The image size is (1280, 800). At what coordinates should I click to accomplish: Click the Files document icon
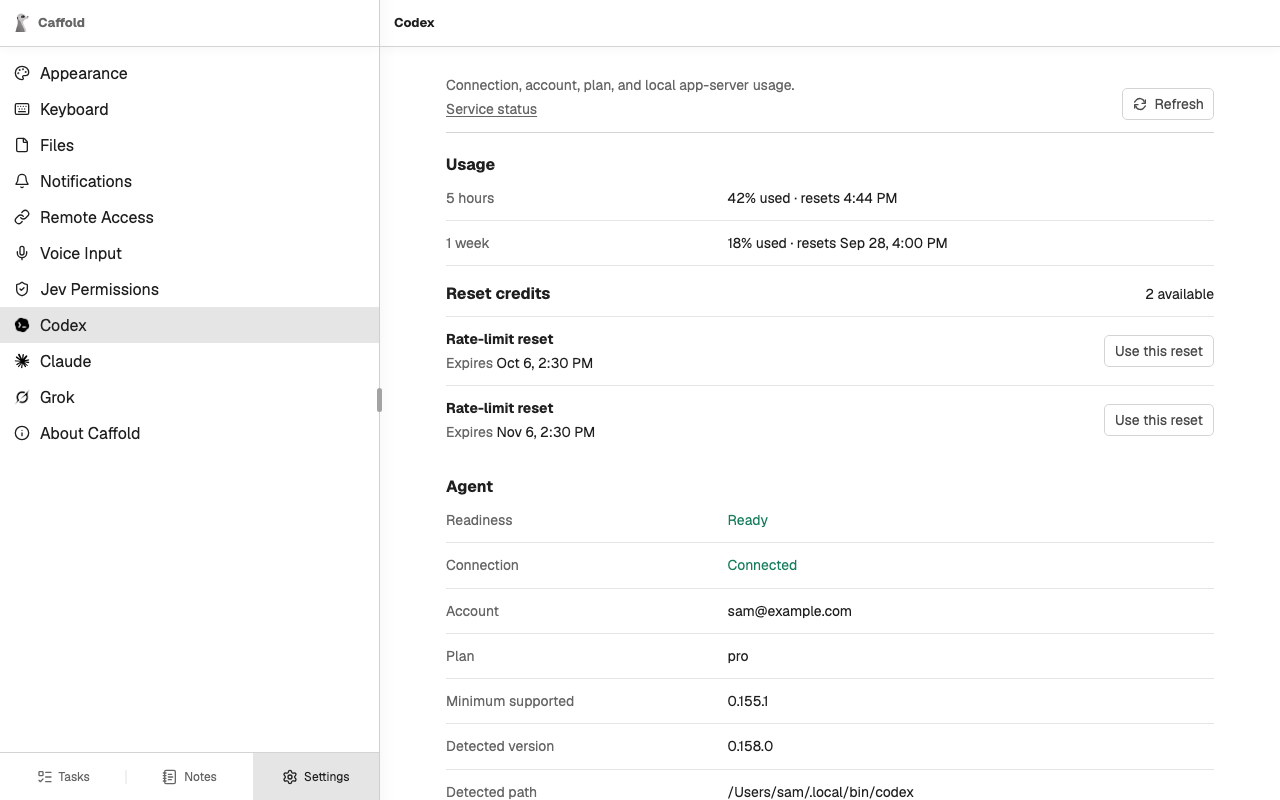coord(22,145)
